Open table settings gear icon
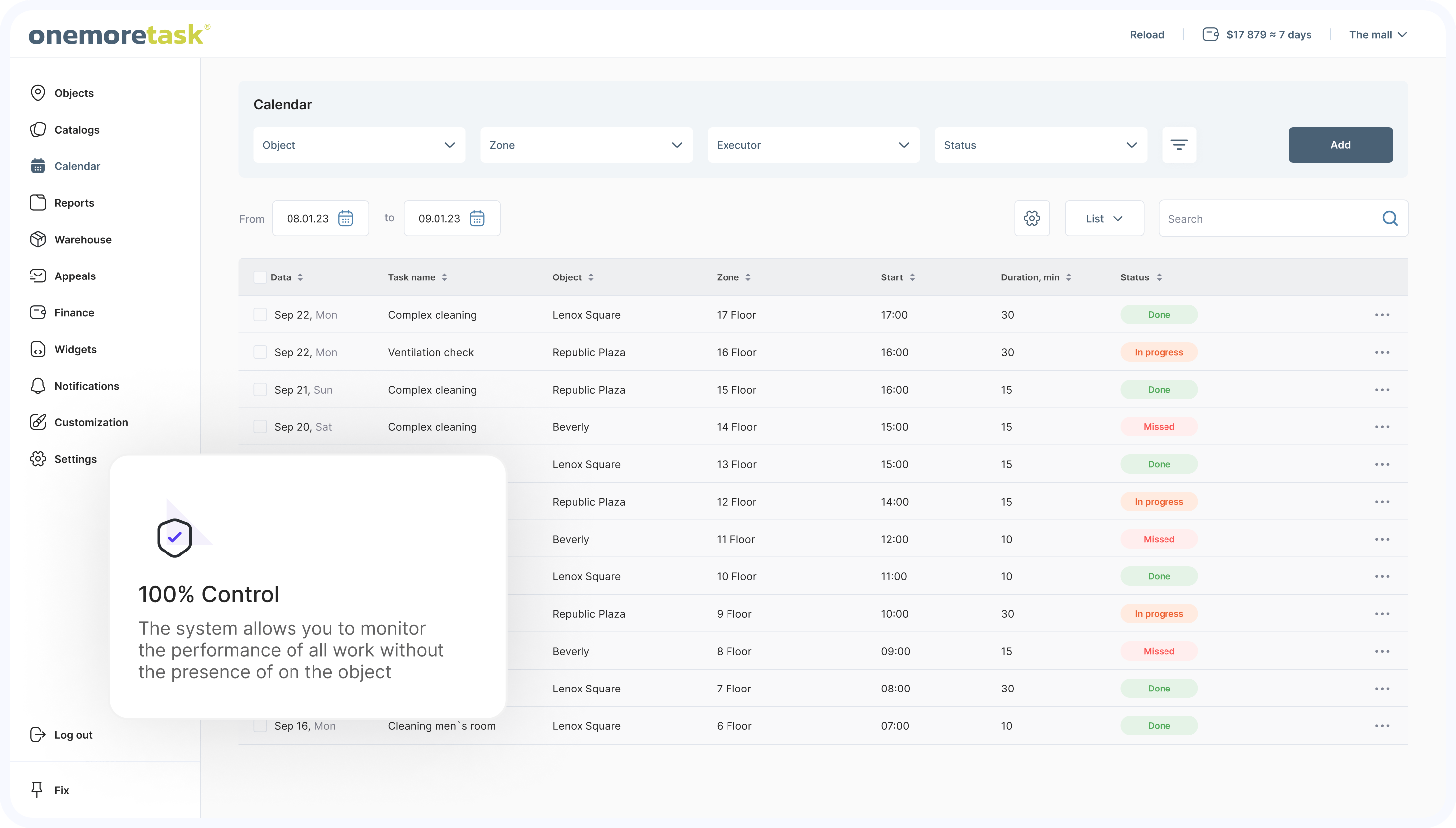 (x=1032, y=218)
